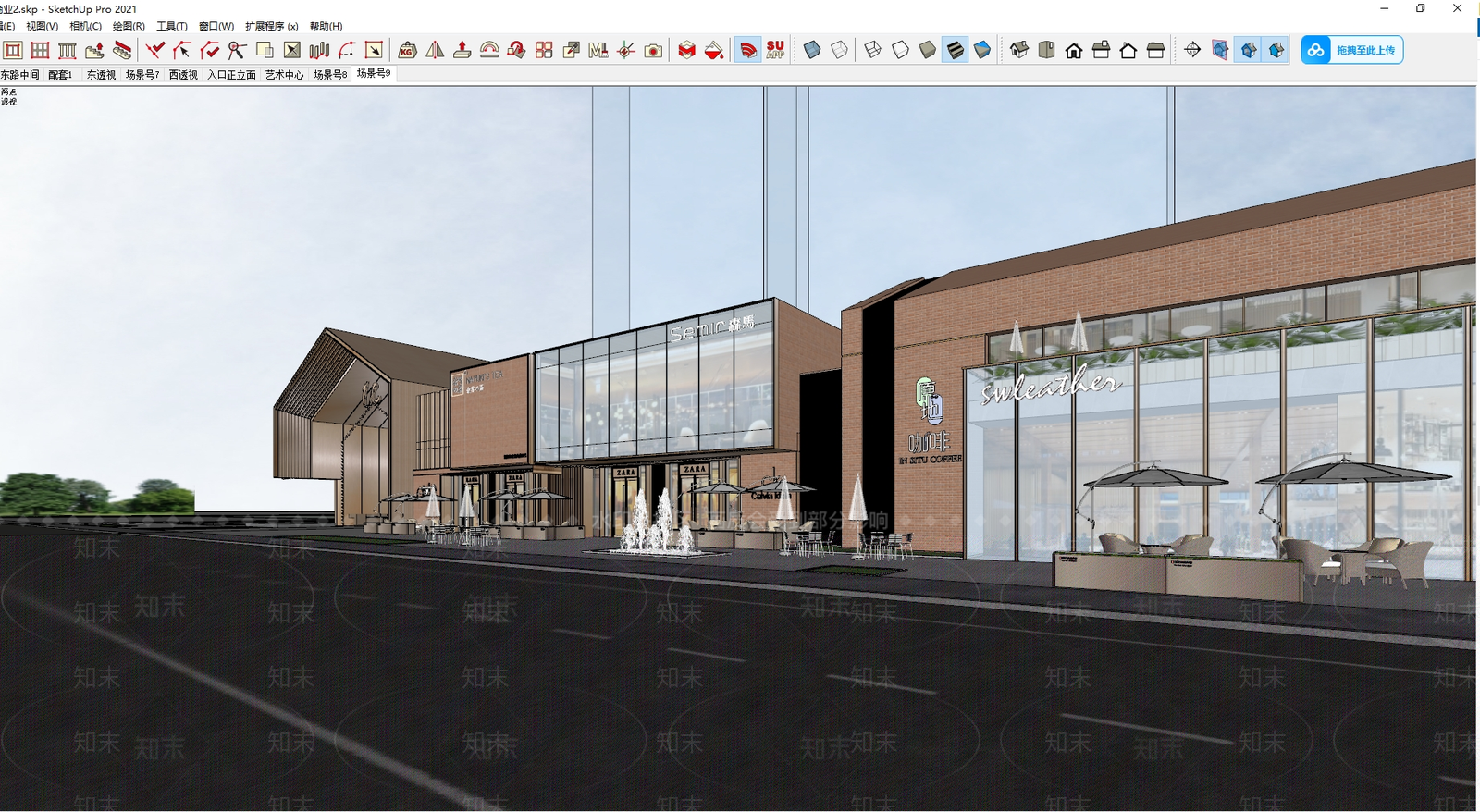Switch to the 配套1 scene tab
Screen dimensions: 1480x812
pyautogui.click(x=60, y=75)
